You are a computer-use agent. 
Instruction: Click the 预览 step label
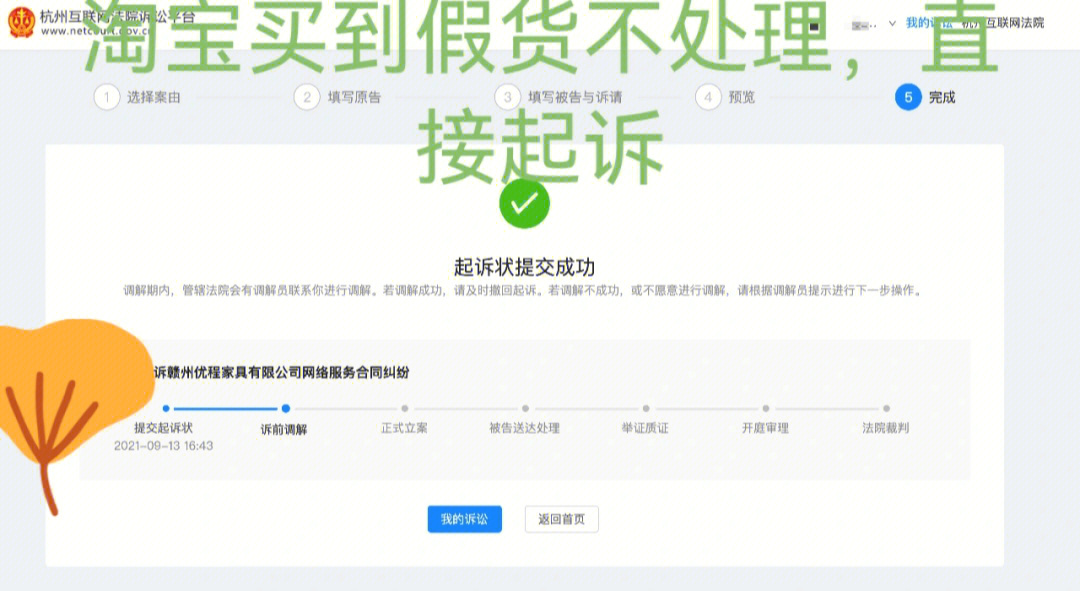pyautogui.click(x=742, y=97)
